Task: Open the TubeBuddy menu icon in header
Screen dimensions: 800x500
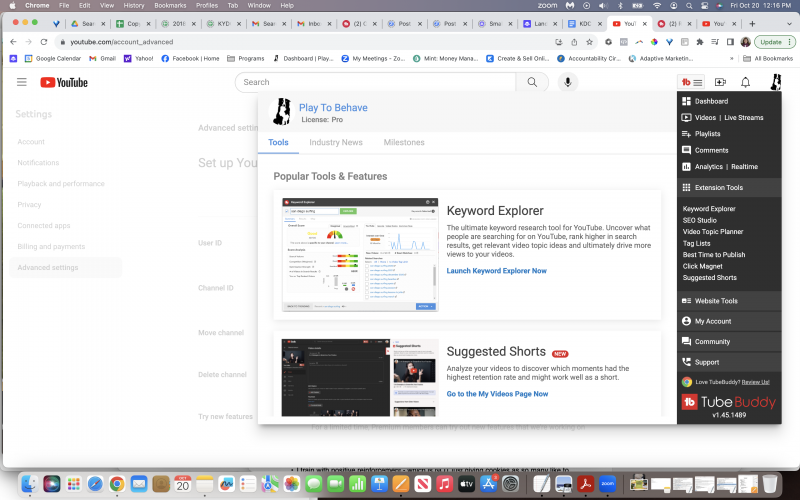Action: point(691,82)
